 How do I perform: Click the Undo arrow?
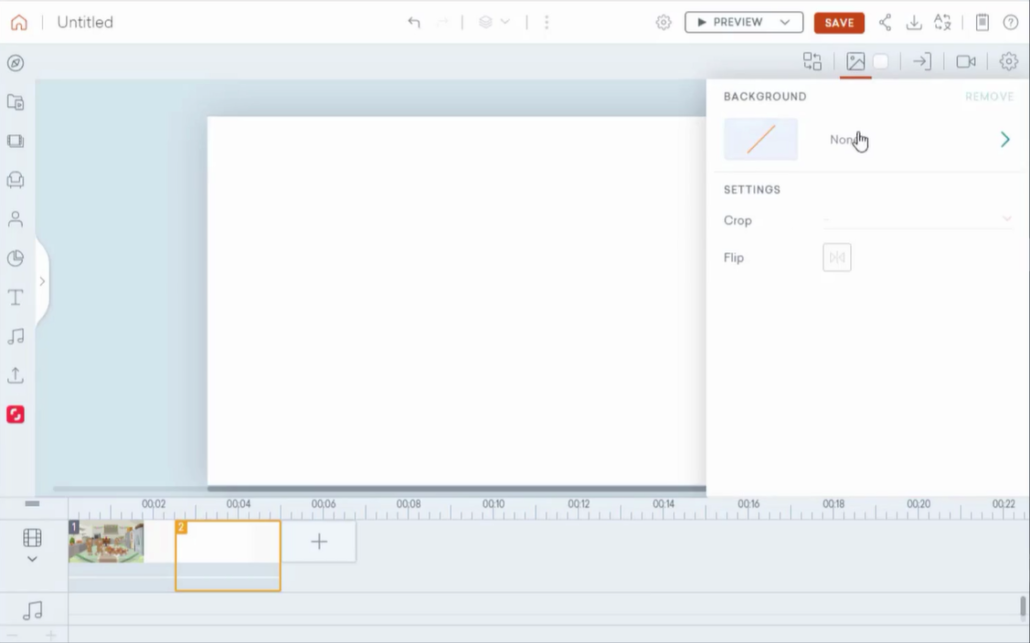tap(413, 22)
